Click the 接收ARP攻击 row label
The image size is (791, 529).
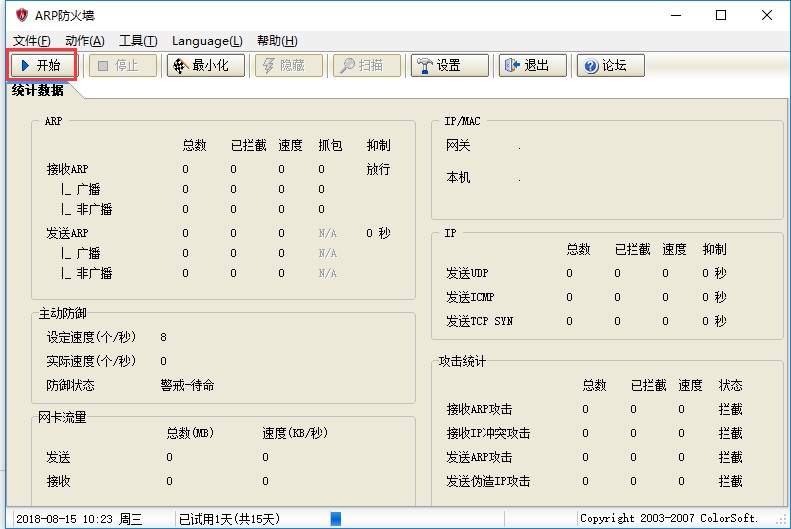pos(479,409)
